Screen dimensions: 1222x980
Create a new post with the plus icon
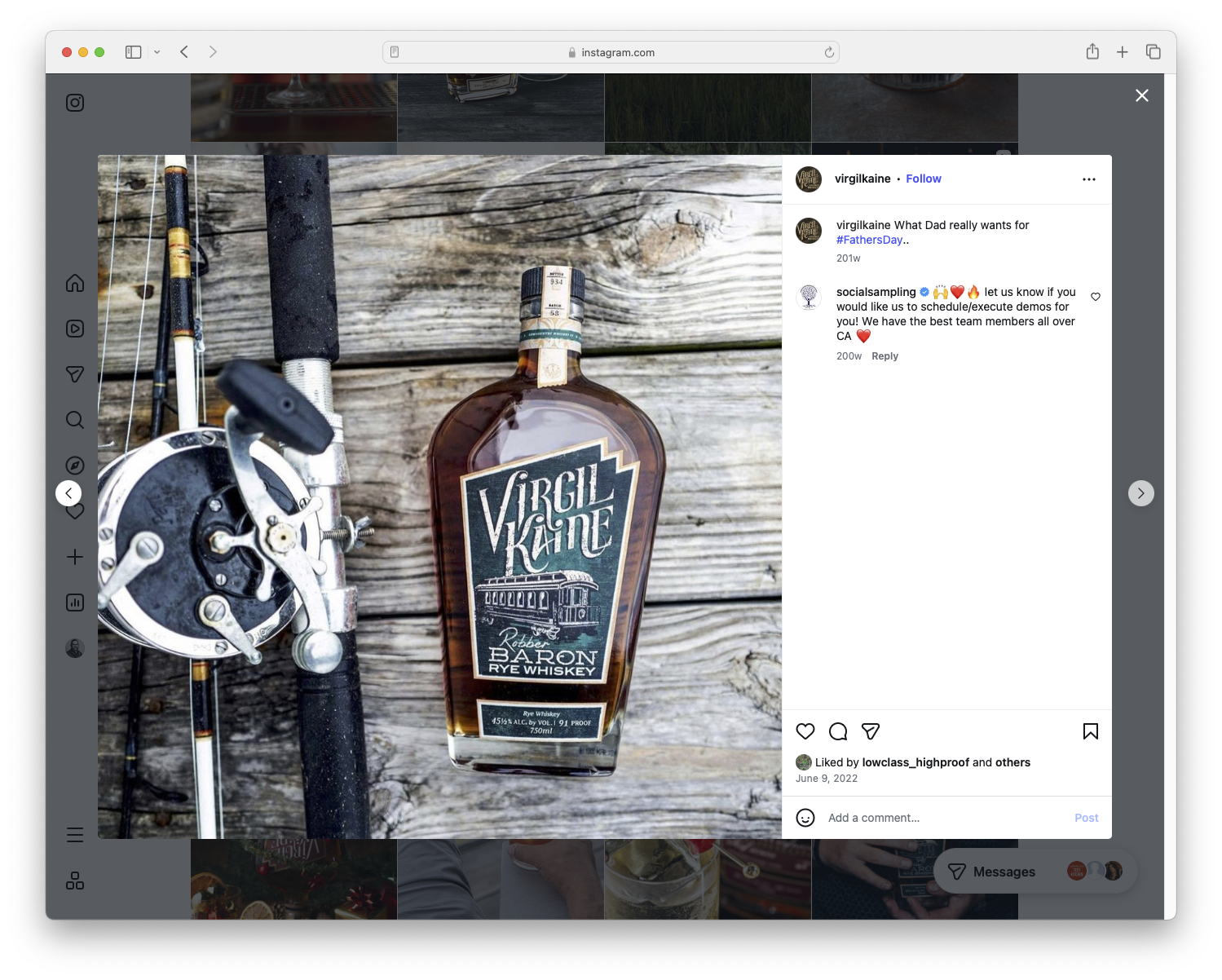click(74, 557)
